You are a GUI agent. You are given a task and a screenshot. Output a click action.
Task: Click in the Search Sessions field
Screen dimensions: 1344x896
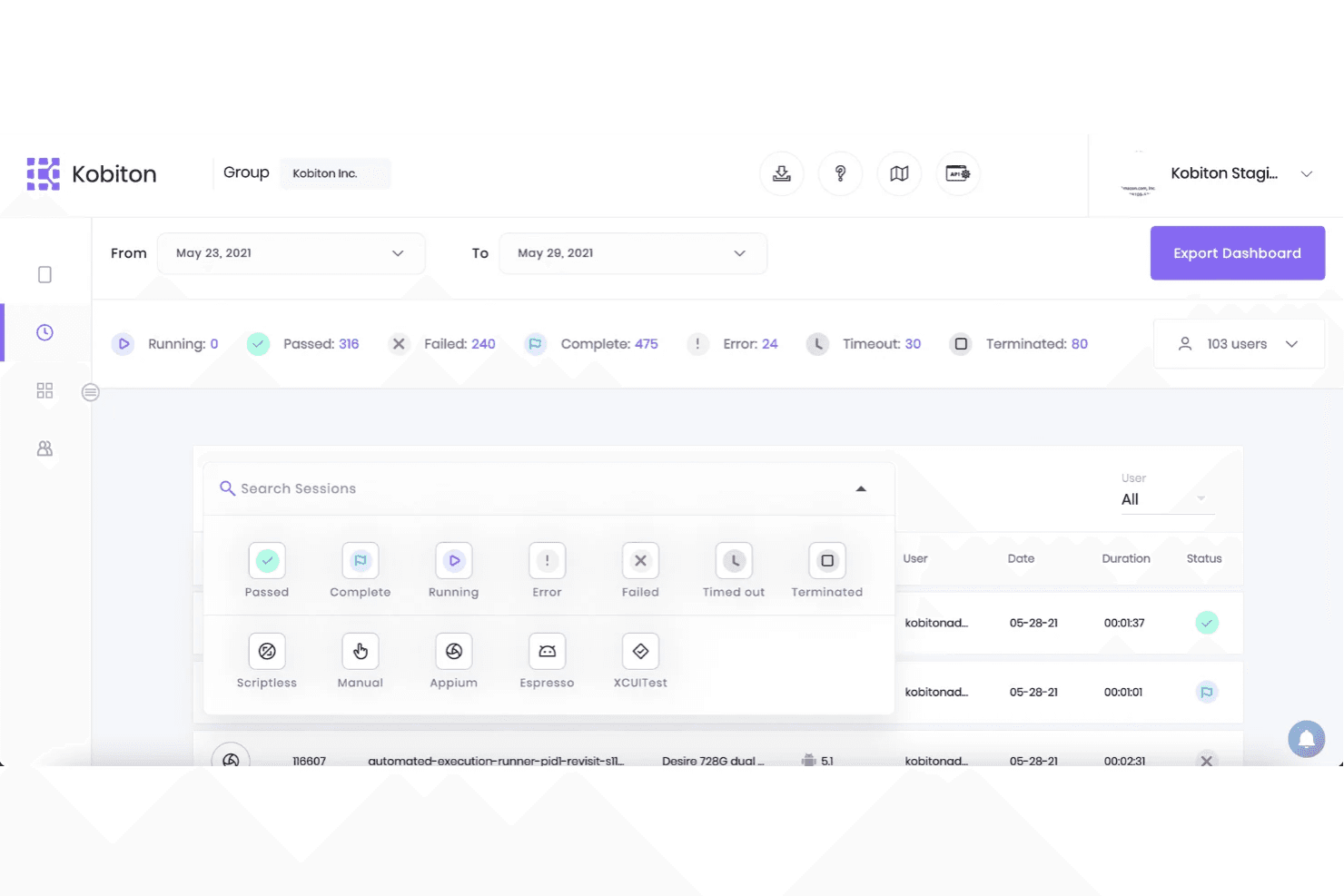[548, 488]
